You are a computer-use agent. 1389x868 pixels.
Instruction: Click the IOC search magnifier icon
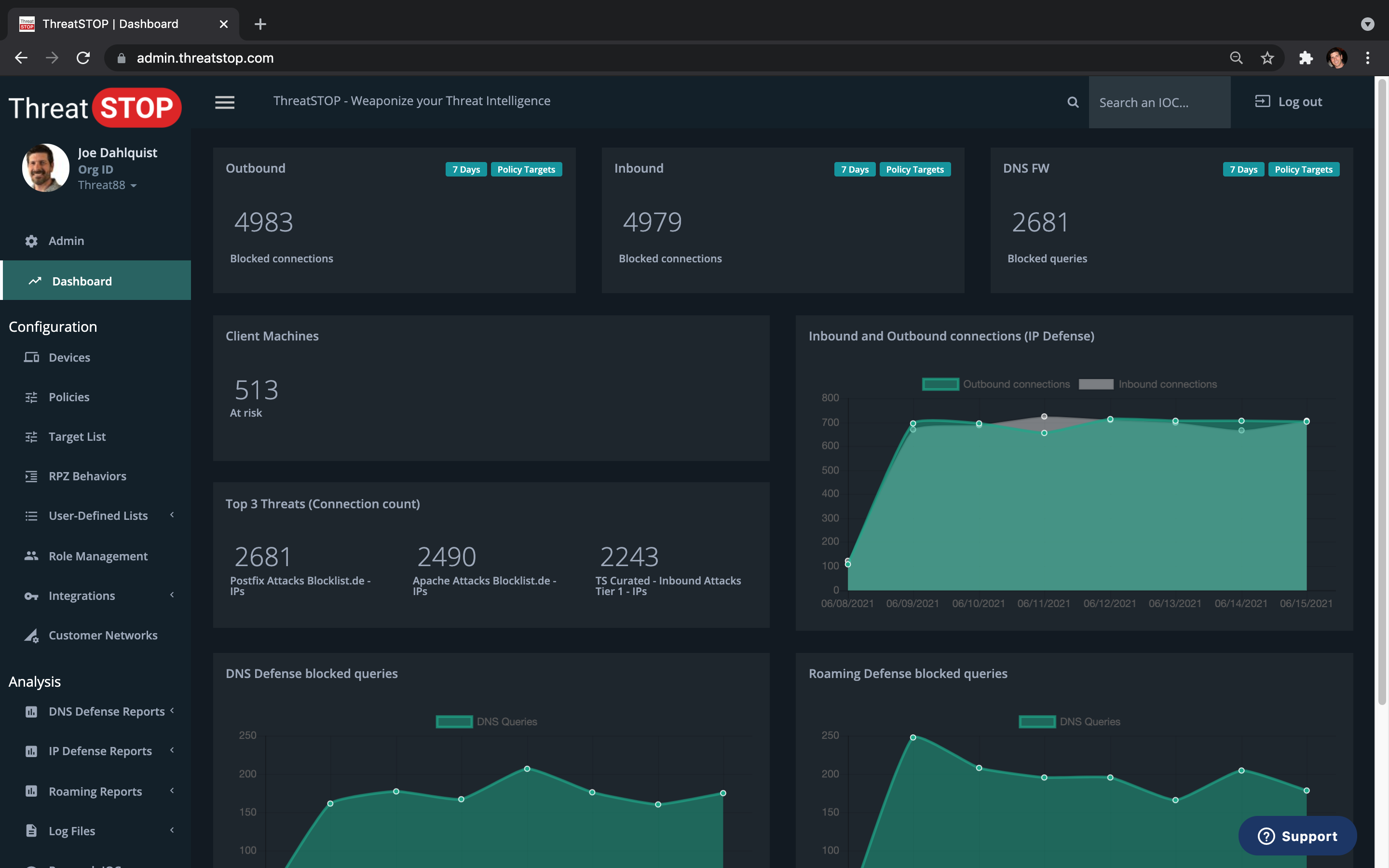tap(1072, 102)
